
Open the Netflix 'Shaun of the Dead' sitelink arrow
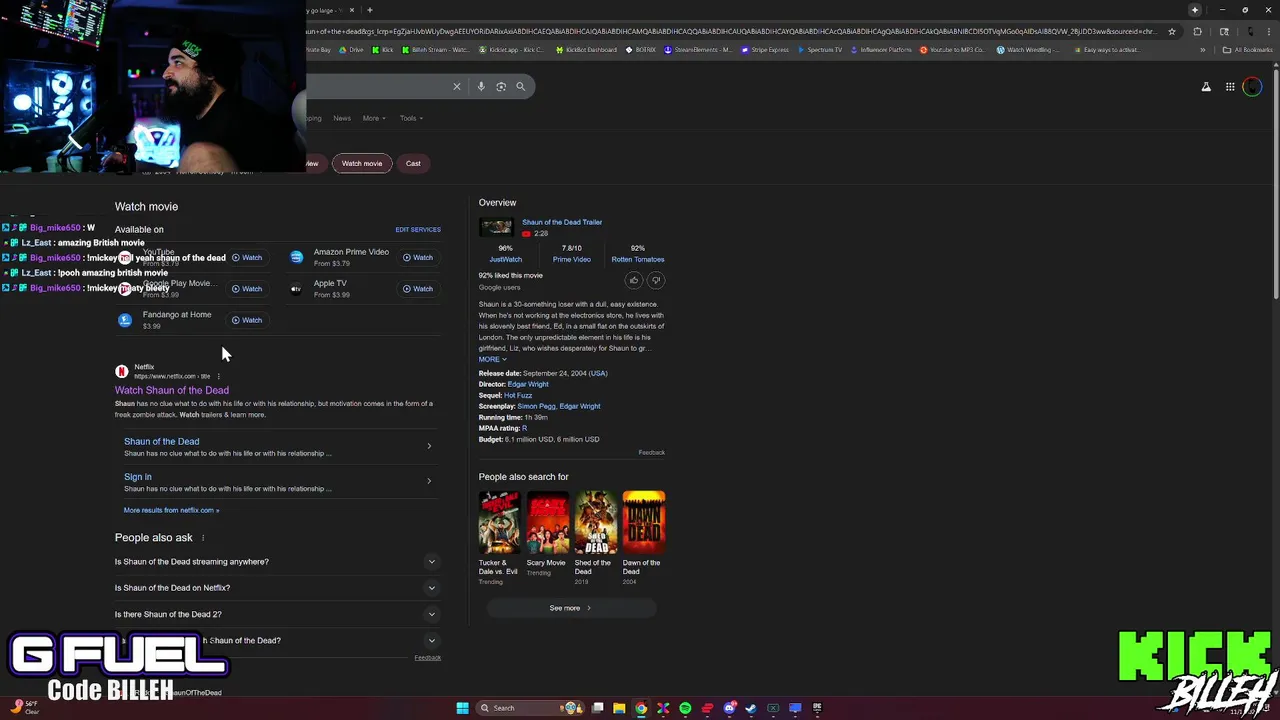(x=429, y=446)
